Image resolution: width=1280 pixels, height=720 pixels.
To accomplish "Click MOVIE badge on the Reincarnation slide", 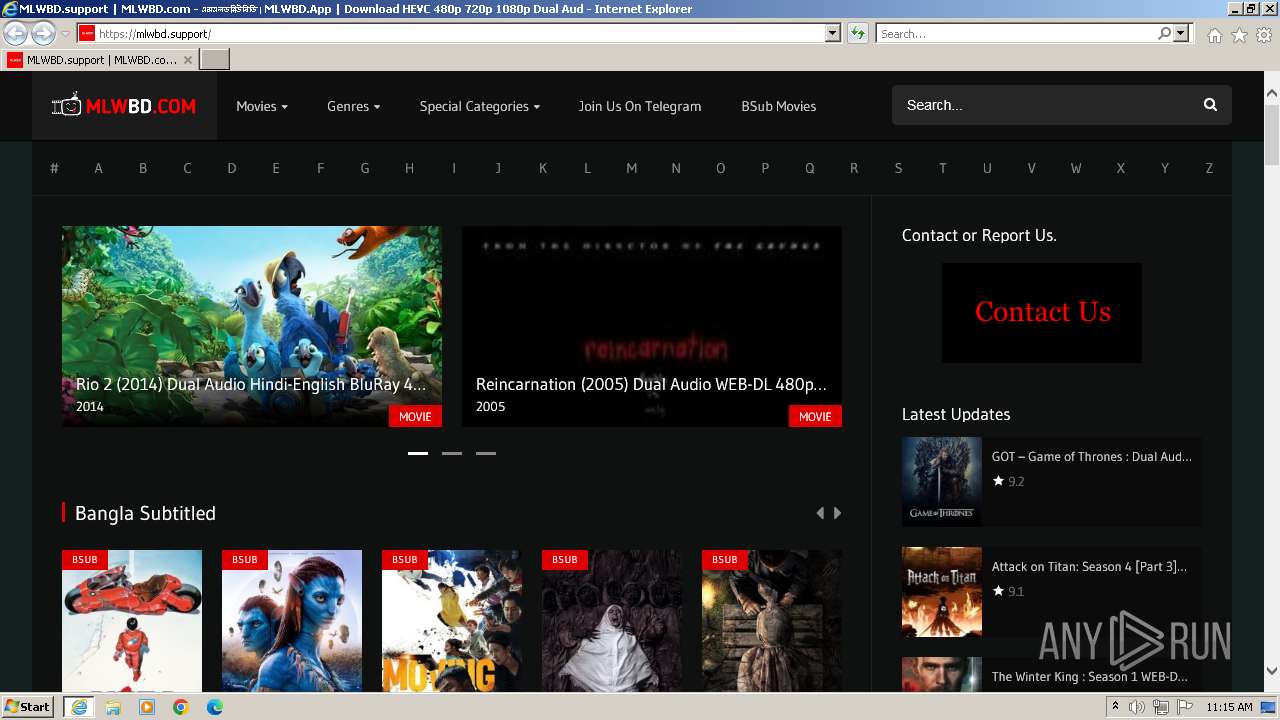I will point(815,416).
